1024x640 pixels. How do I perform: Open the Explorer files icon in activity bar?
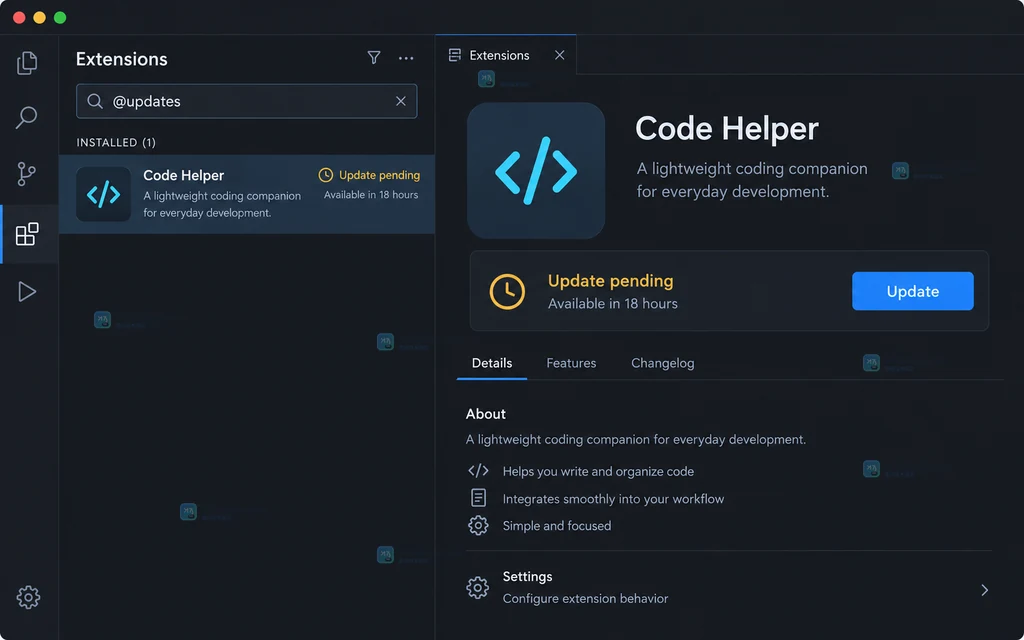[27, 63]
